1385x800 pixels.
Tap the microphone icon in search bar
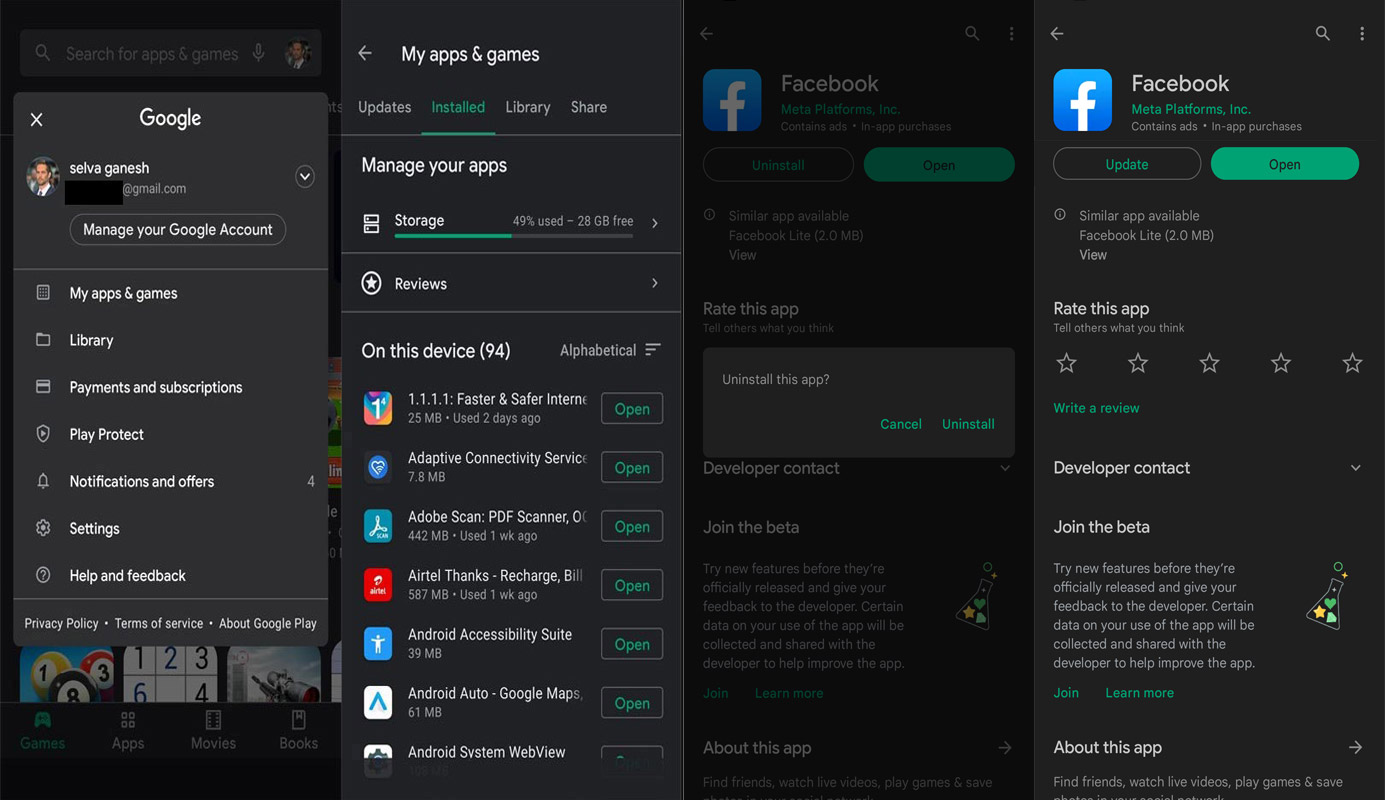click(259, 53)
